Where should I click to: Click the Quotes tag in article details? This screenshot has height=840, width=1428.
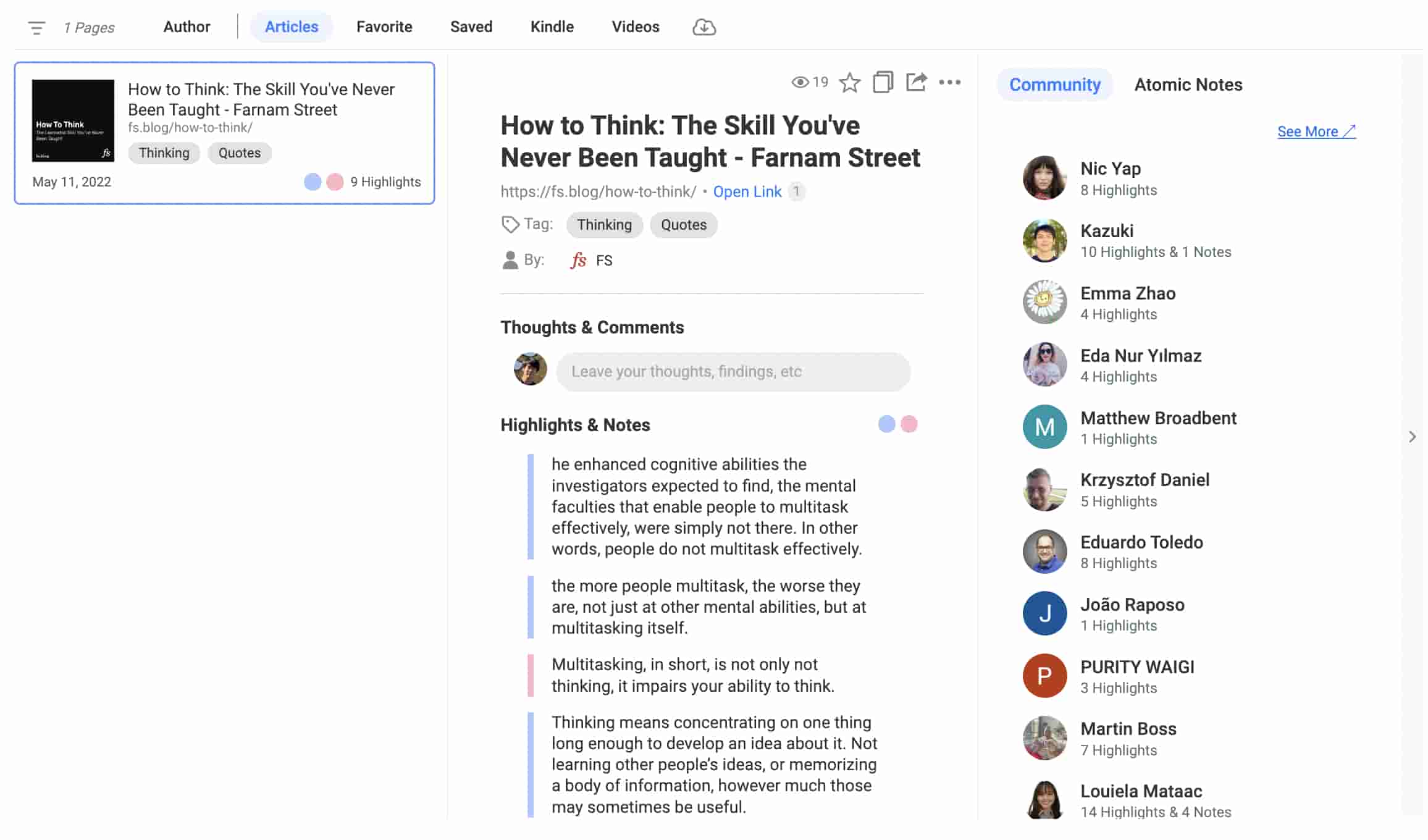[x=684, y=225]
